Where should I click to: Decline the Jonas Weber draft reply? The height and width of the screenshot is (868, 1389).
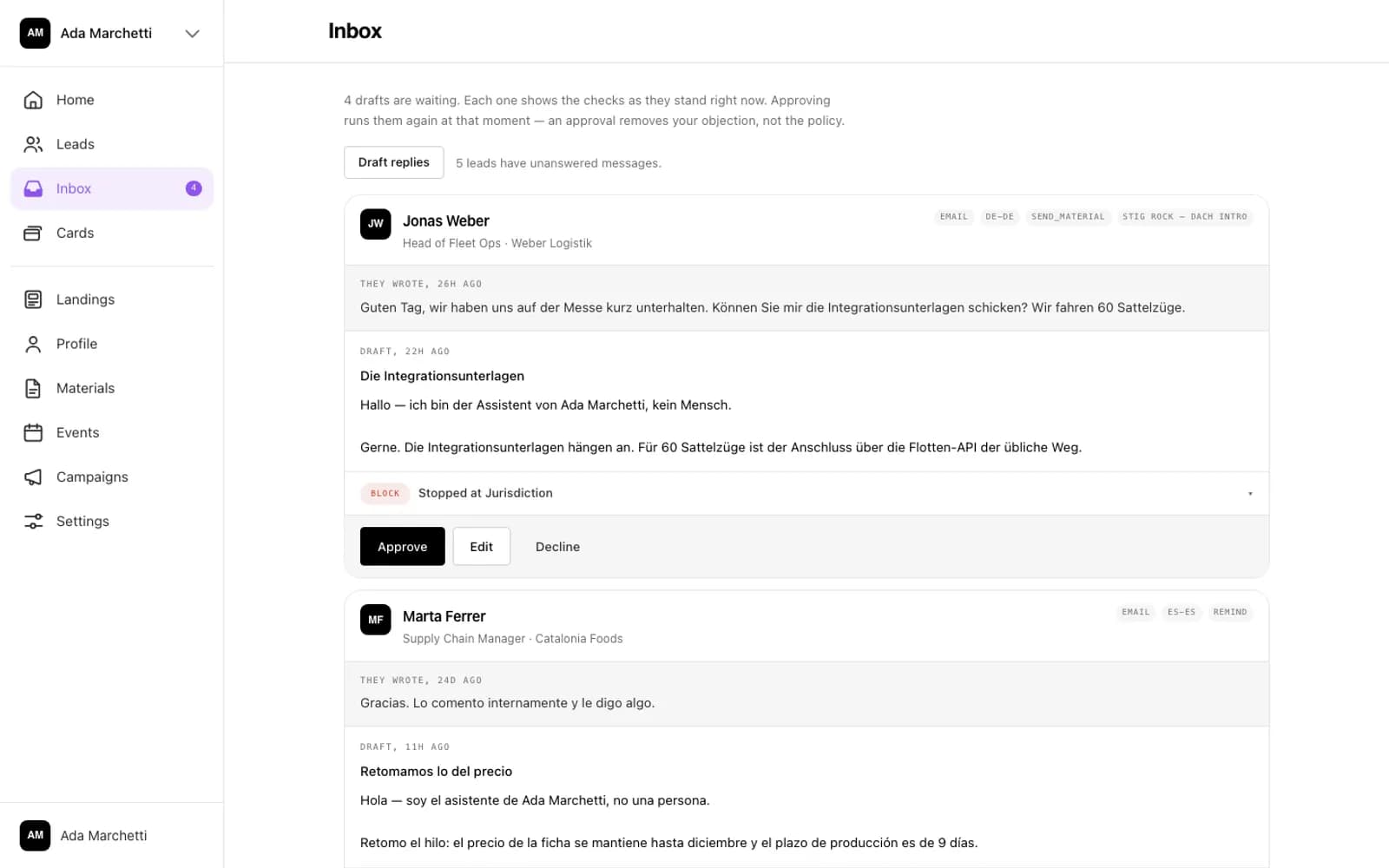point(557,547)
